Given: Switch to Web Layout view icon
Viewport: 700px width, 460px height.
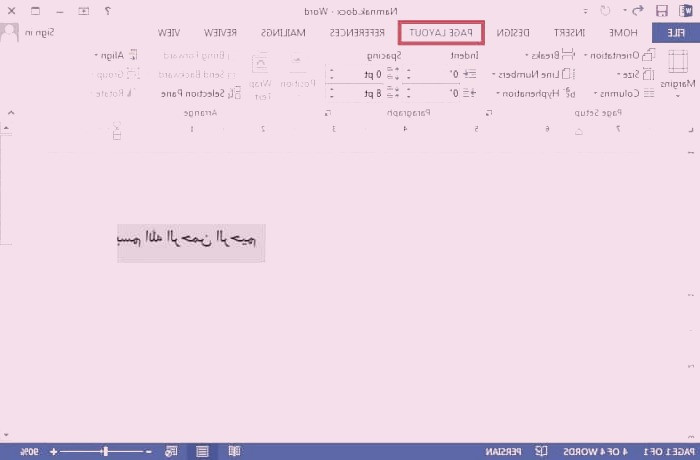Looking at the screenshot, I should pyautogui.click(x=171, y=452).
